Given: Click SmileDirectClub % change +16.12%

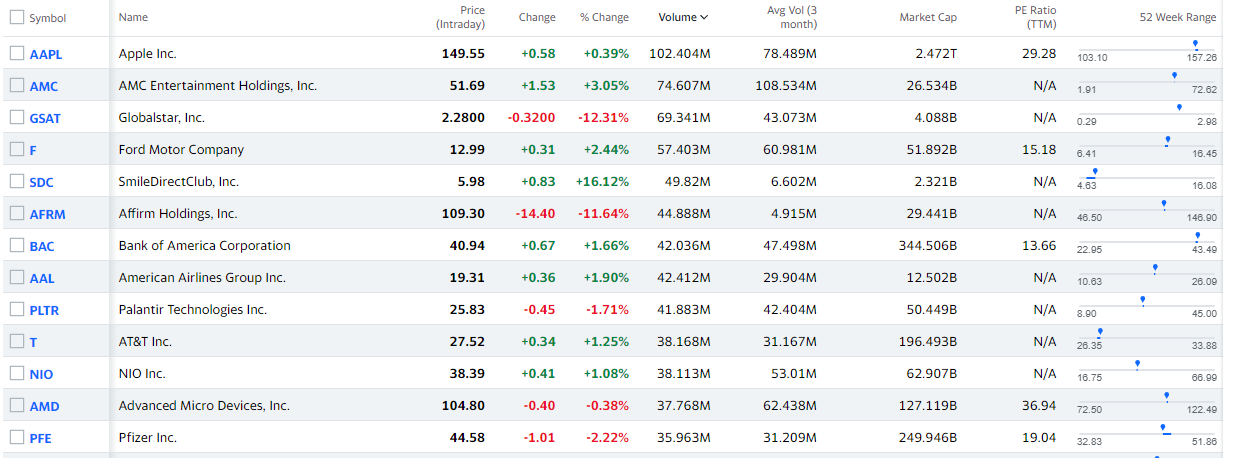Looking at the screenshot, I should click(603, 181).
